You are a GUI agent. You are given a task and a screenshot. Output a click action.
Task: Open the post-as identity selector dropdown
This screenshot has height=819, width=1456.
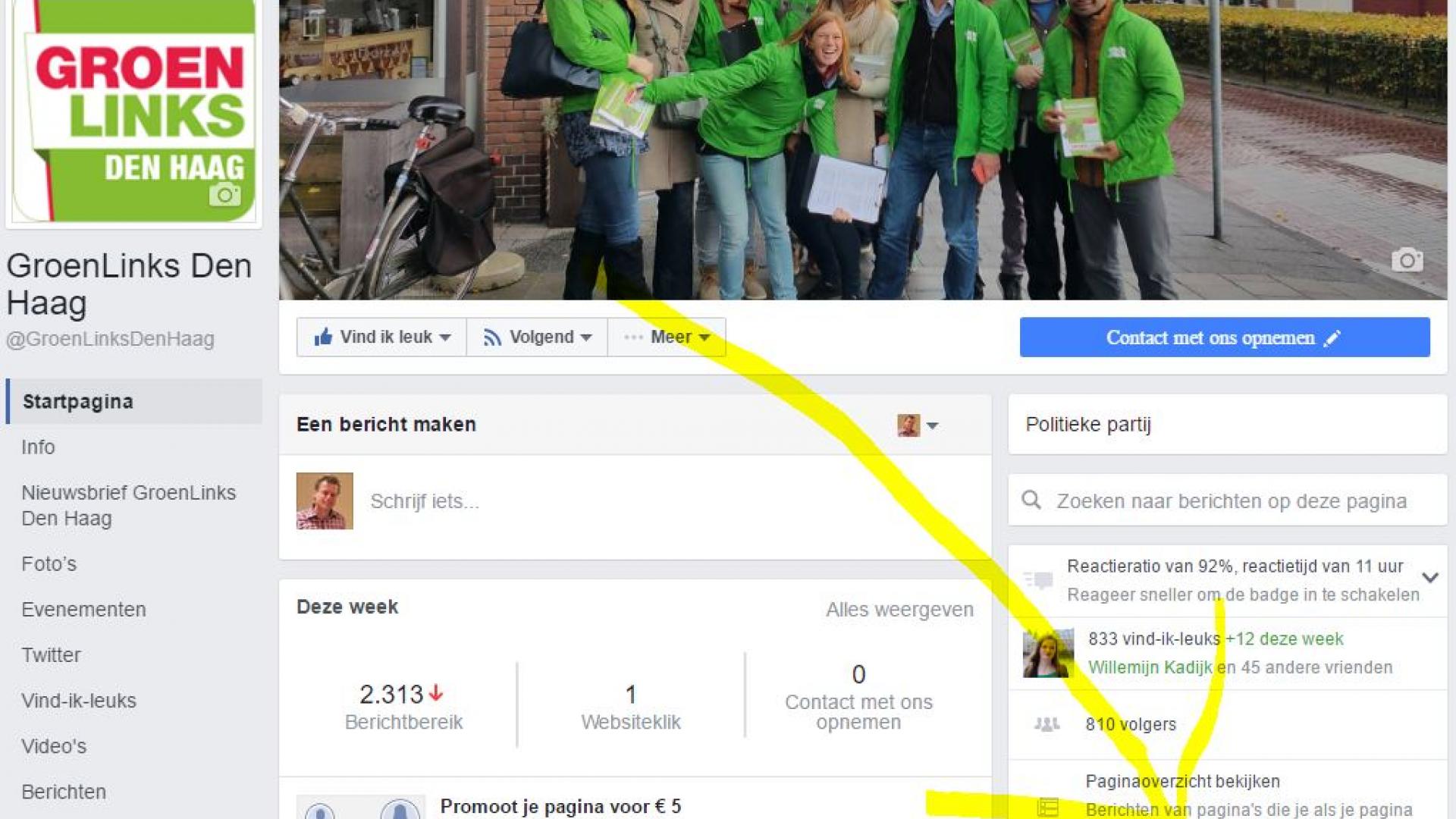pos(918,425)
